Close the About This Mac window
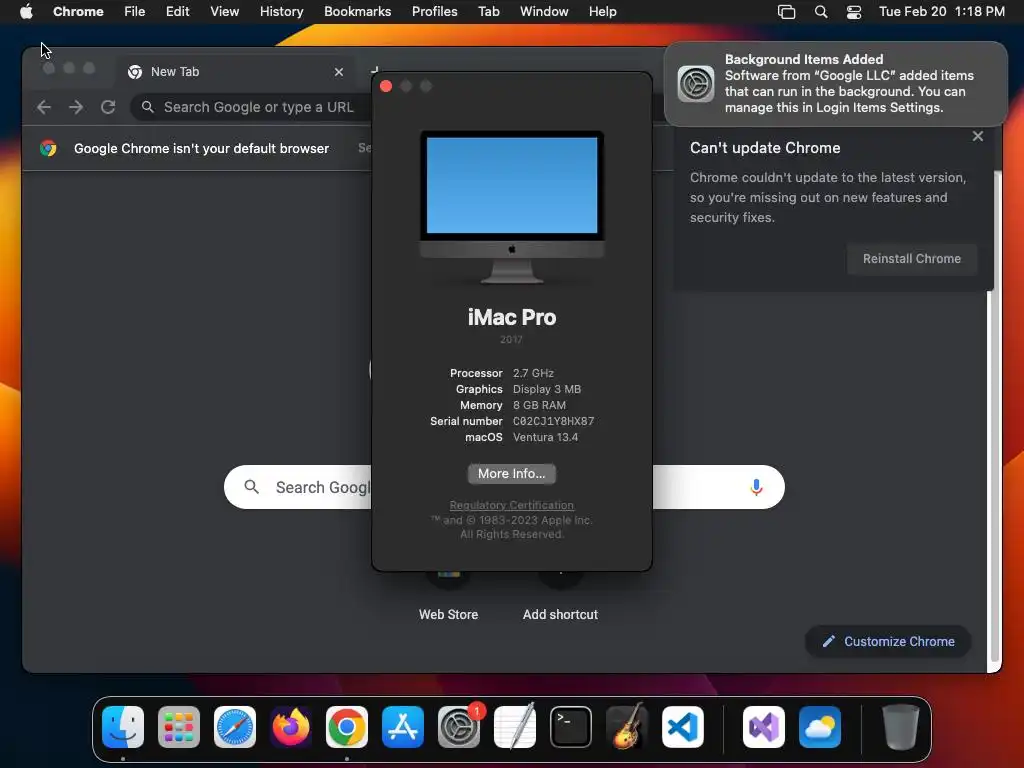 [x=386, y=86]
